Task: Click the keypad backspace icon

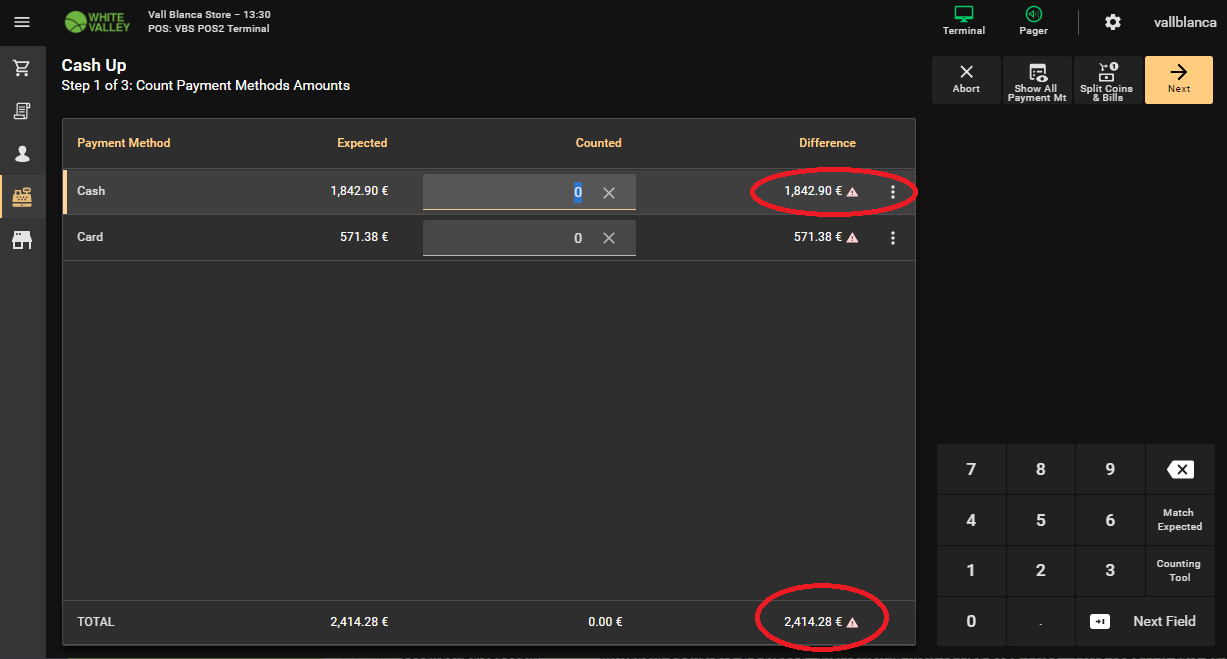Action: (1180, 469)
